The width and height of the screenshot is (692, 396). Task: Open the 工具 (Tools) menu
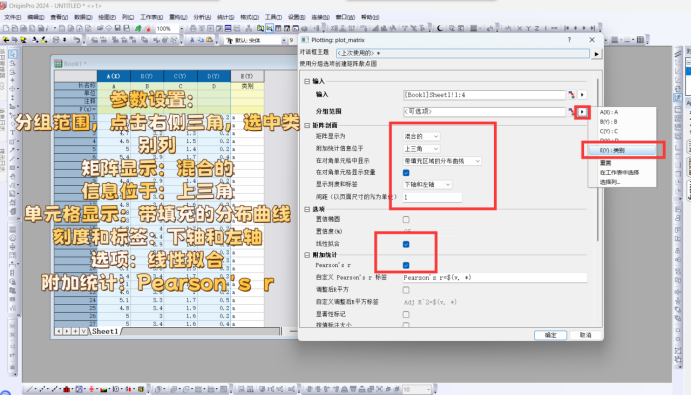point(273,17)
